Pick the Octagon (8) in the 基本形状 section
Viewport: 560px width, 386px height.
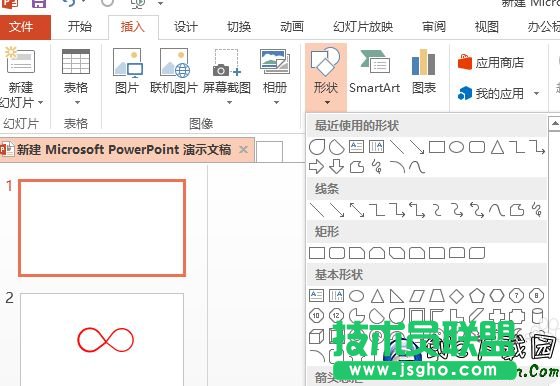tap(536, 296)
